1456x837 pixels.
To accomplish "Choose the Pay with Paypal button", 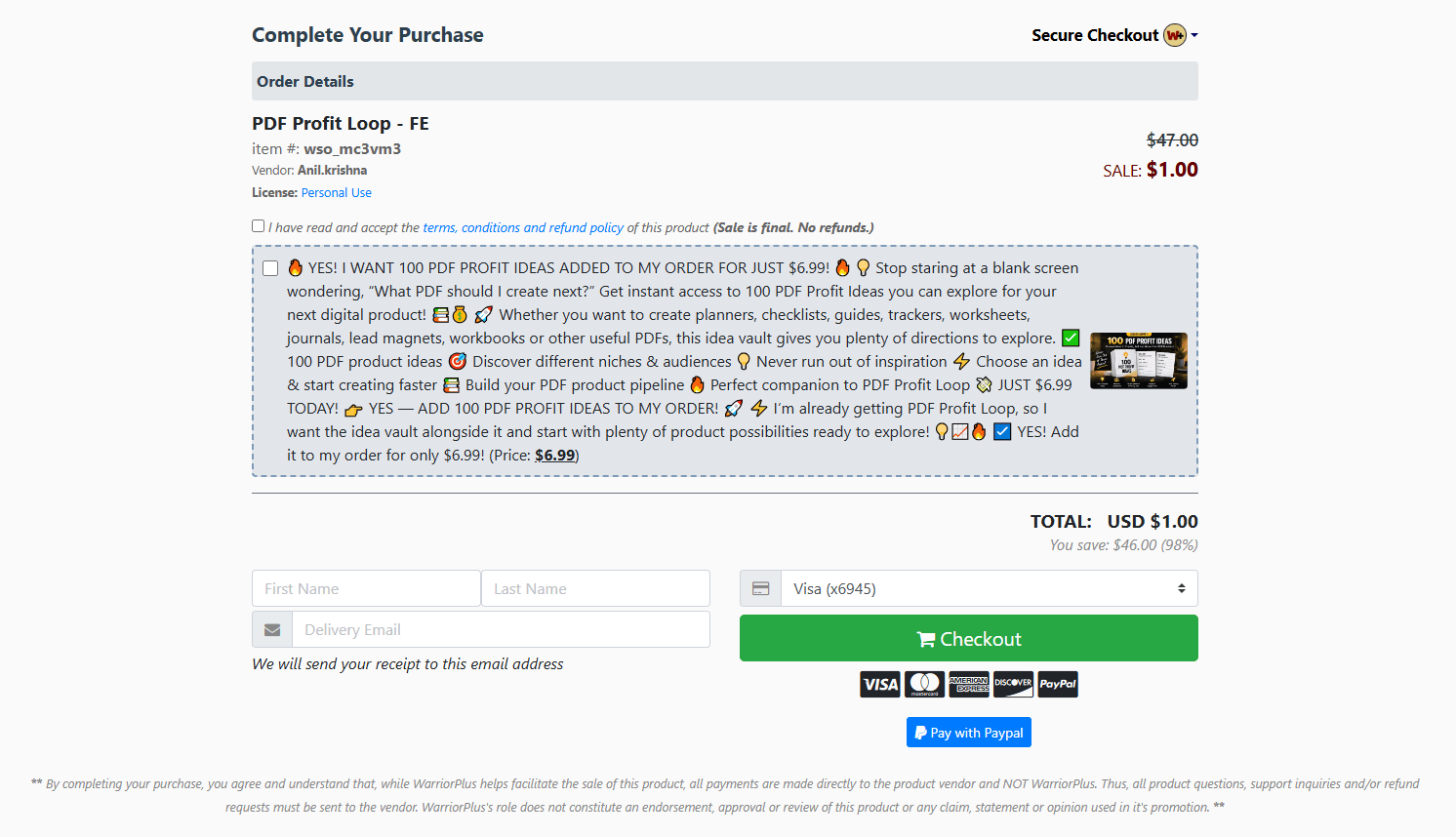I will (969, 733).
